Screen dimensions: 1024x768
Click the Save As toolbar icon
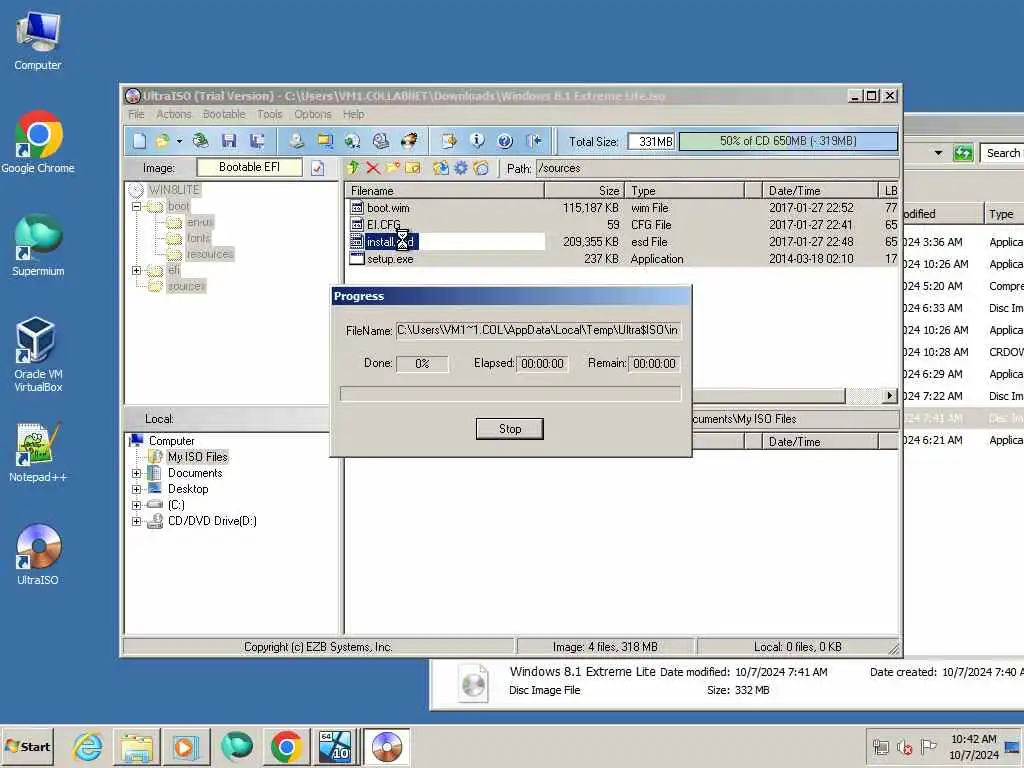coord(257,141)
